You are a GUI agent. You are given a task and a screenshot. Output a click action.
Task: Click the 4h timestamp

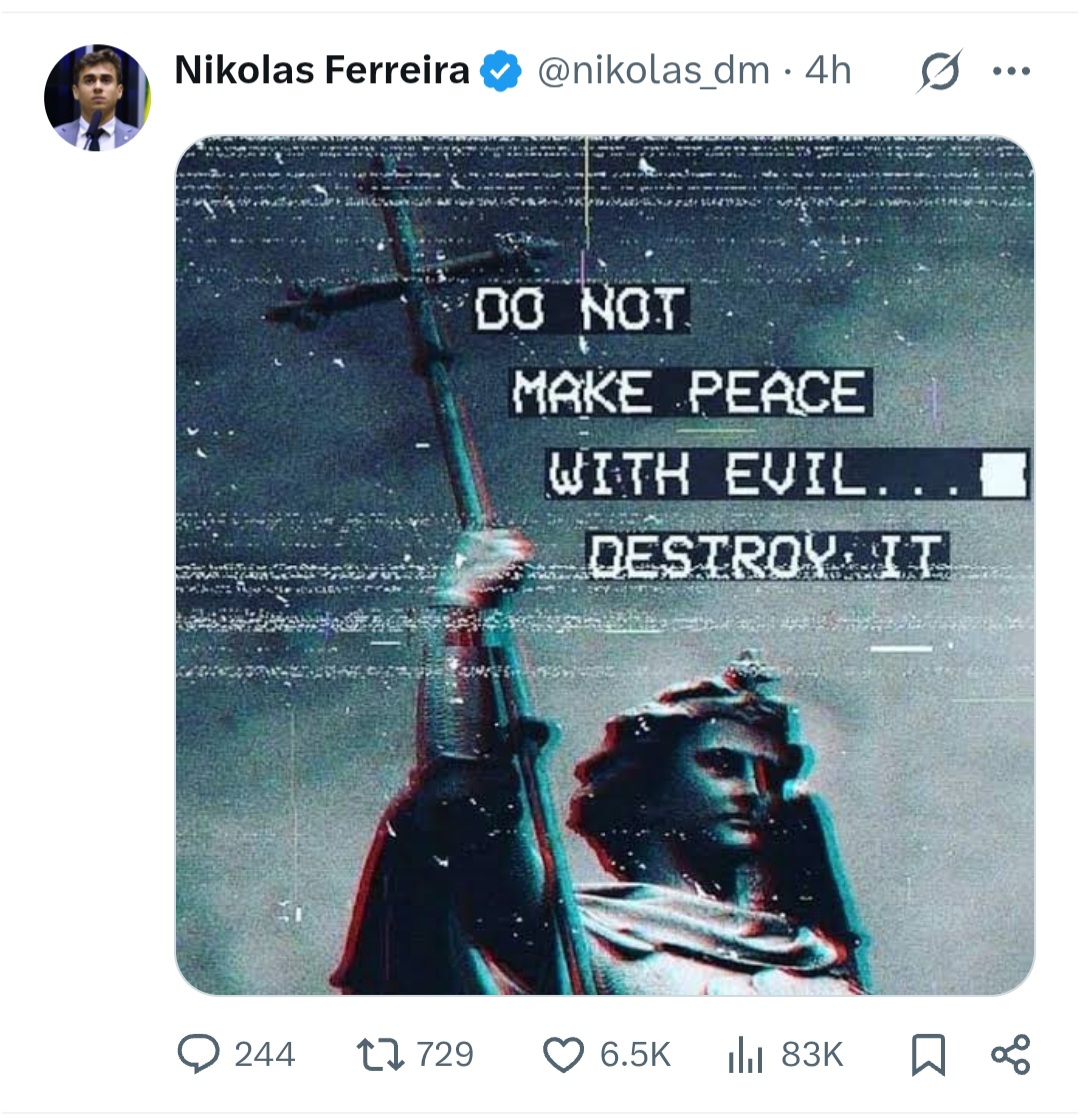(x=828, y=71)
